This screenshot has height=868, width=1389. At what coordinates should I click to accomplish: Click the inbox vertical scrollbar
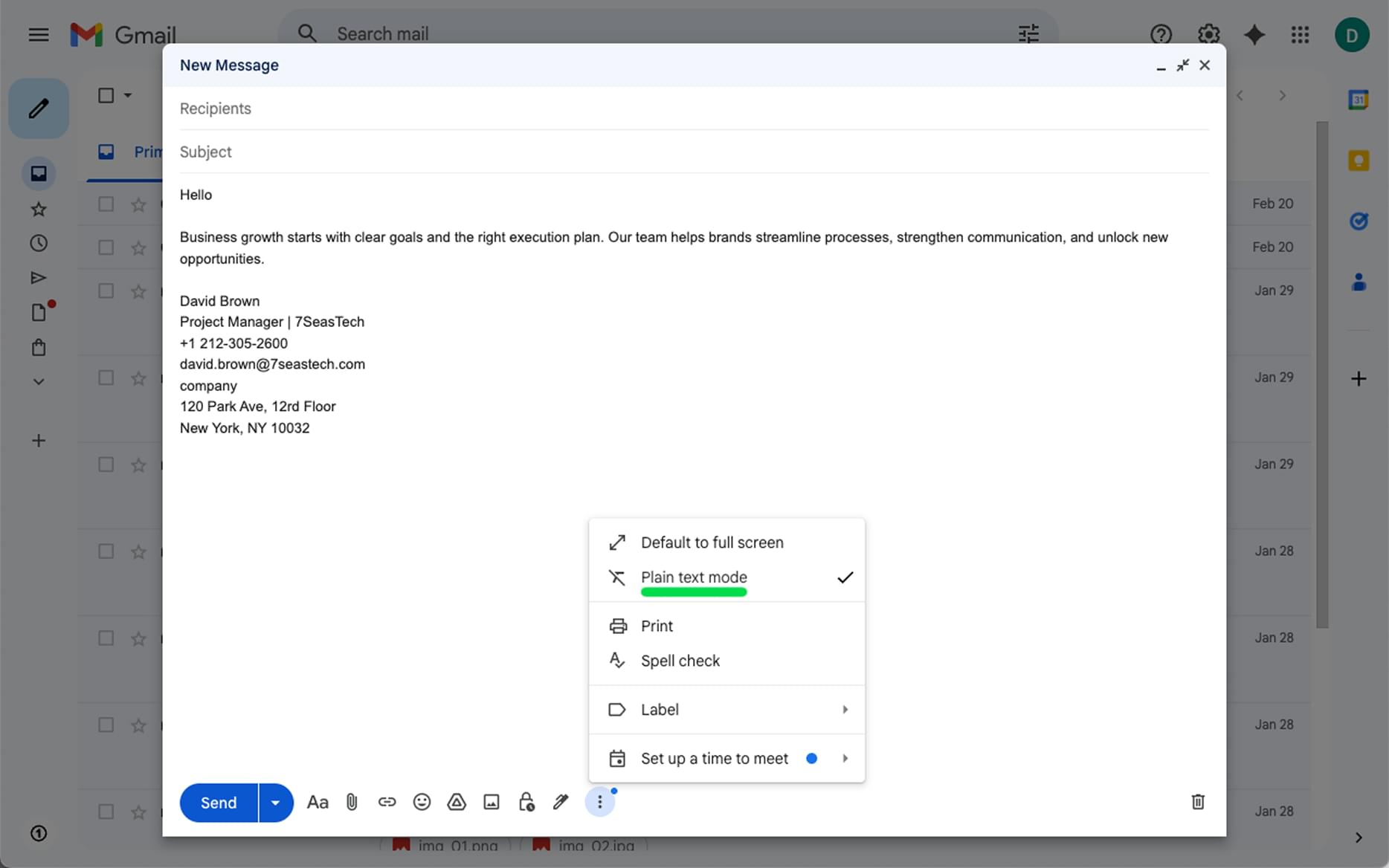click(1321, 375)
